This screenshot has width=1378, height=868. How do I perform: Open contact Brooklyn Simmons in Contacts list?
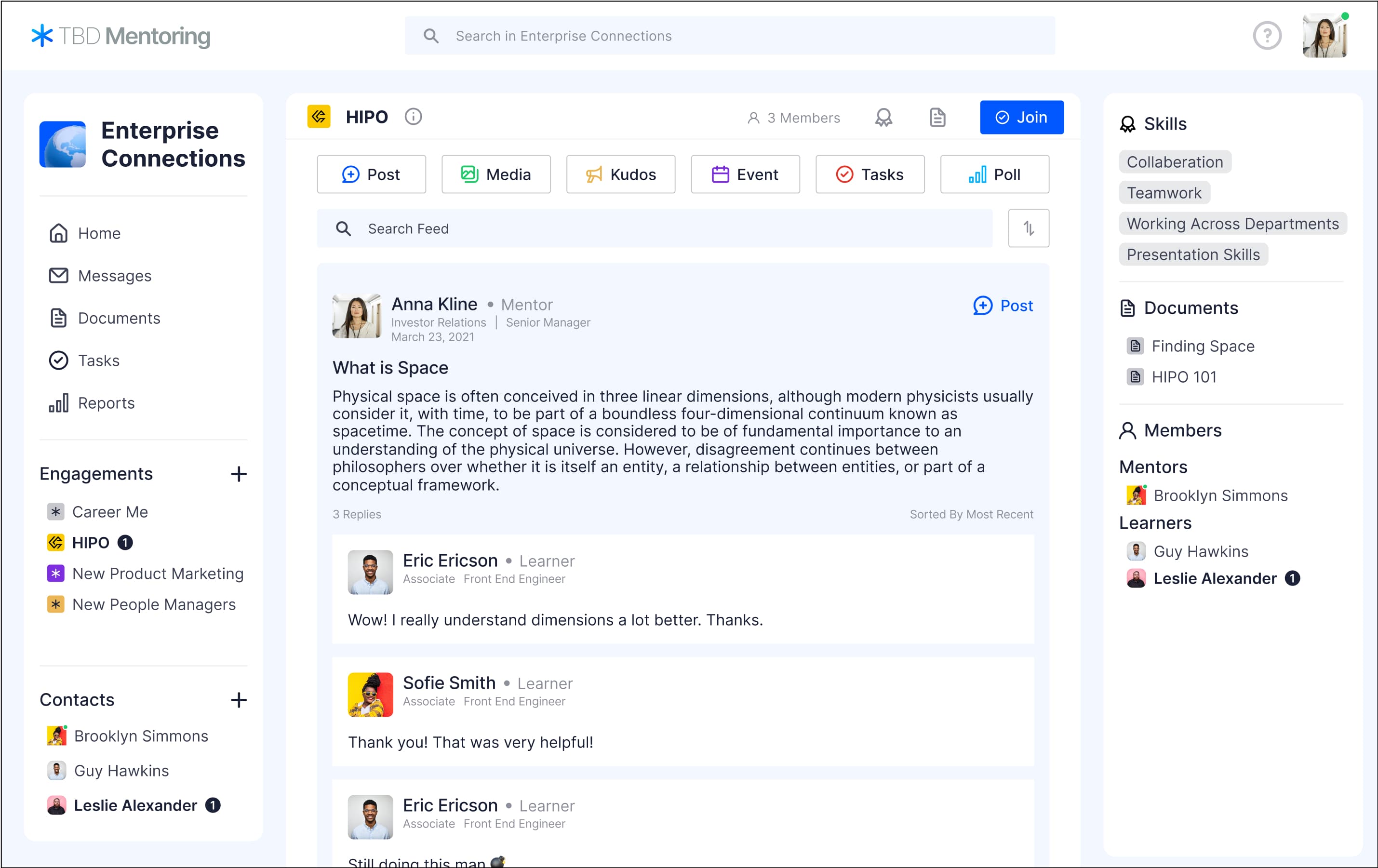128,736
